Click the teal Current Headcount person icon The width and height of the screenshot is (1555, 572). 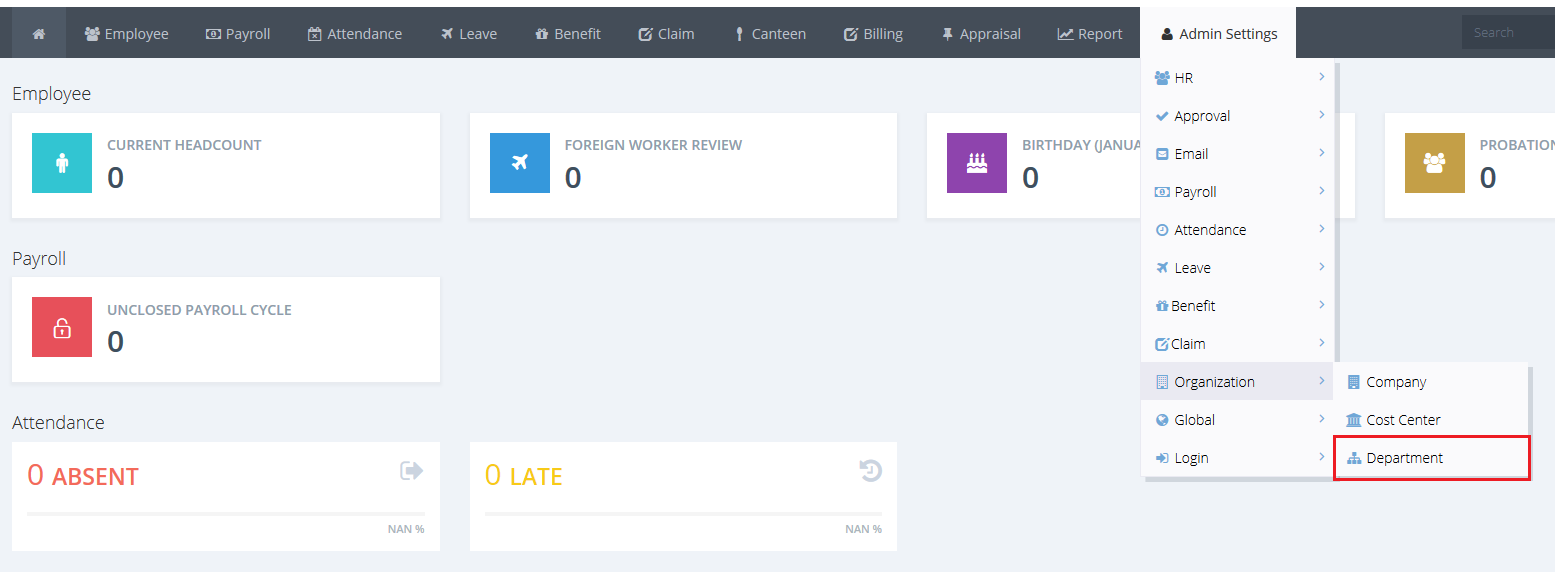62,163
